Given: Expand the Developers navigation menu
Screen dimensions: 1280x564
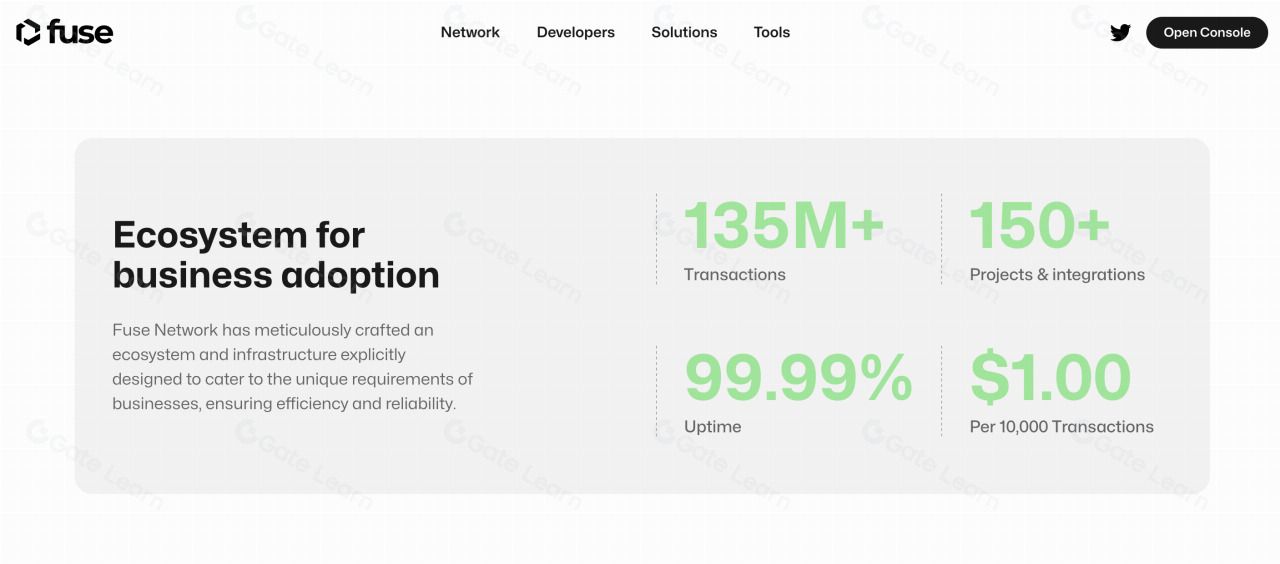Looking at the screenshot, I should pyautogui.click(x=576, y=32).
